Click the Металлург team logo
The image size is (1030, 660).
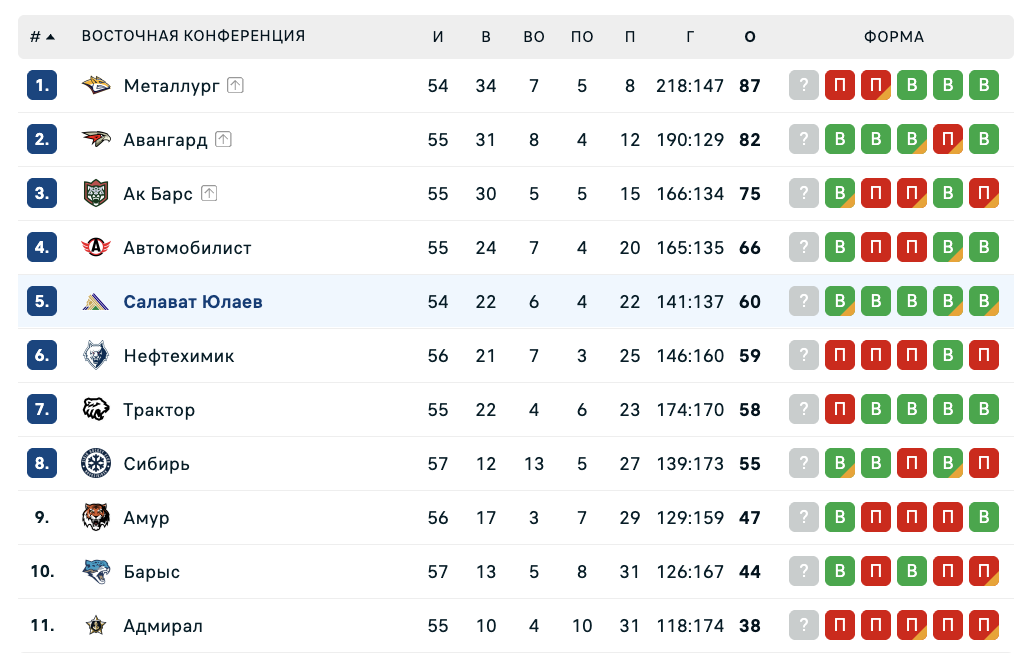coord(96,86)
